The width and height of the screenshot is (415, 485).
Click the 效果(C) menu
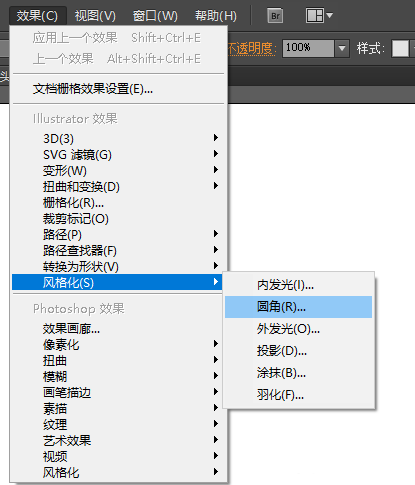pos(37,15)
